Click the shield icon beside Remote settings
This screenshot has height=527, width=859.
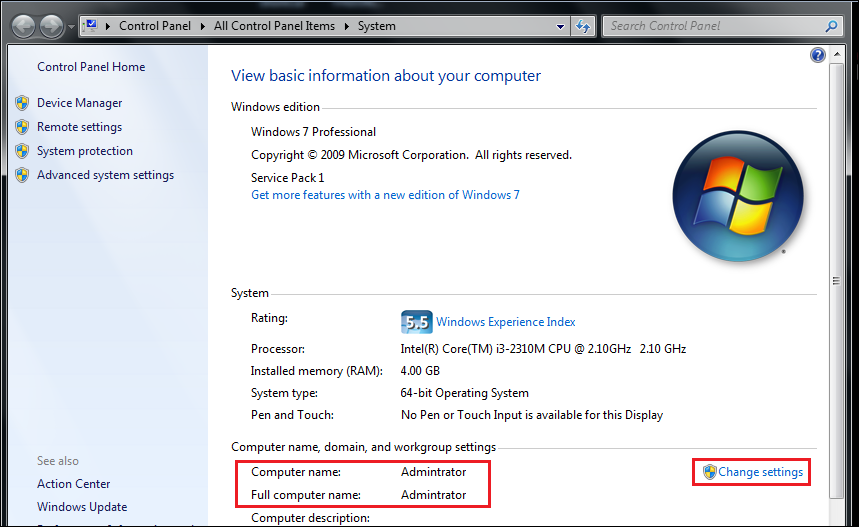click(x=22, y=127)
